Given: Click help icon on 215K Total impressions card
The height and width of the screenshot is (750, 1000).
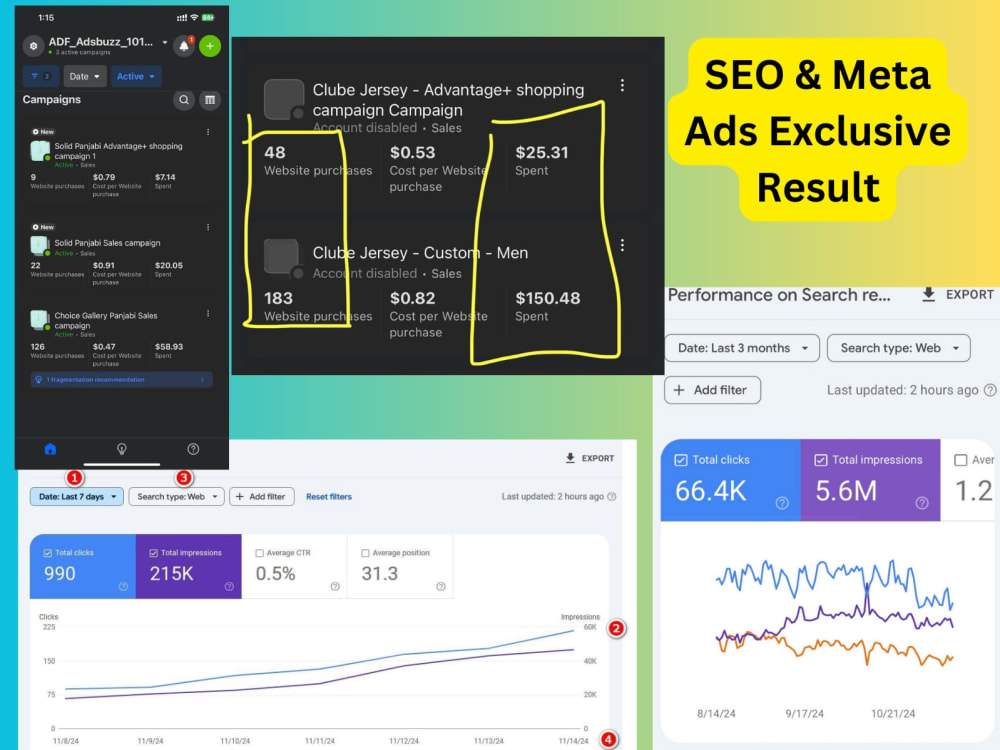Looking at the screenshot, I should tap(229, 586).
